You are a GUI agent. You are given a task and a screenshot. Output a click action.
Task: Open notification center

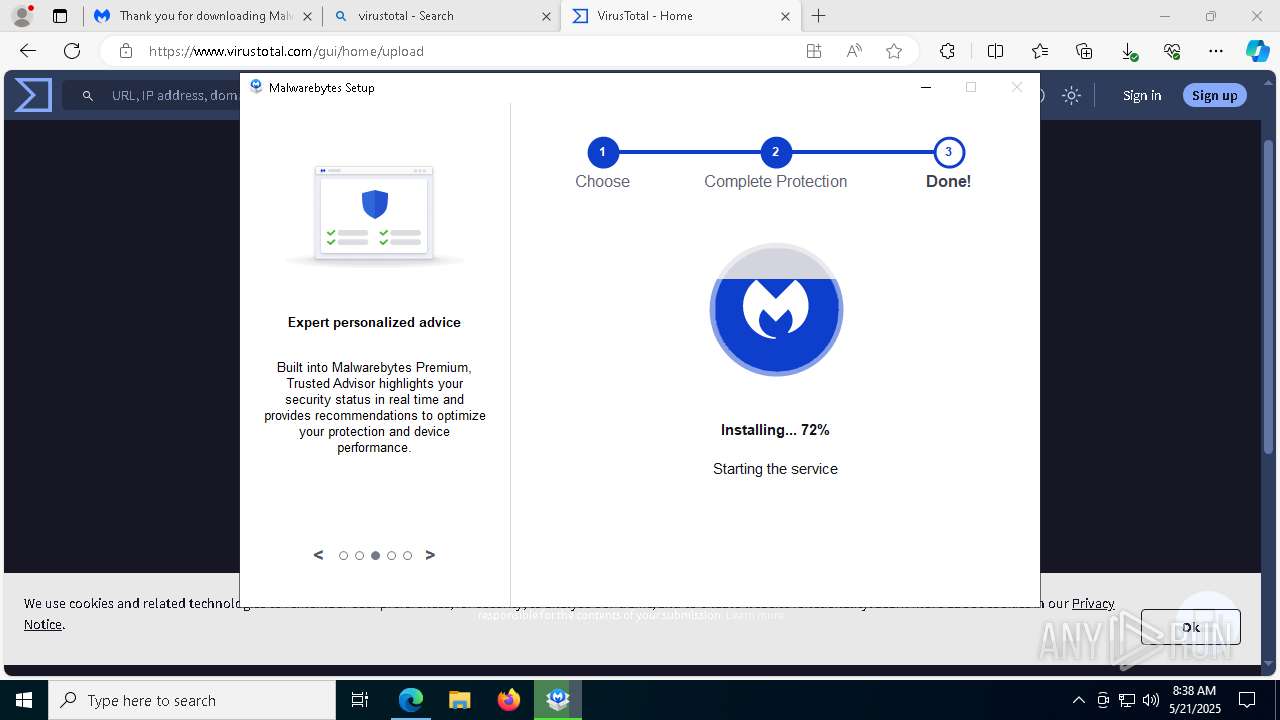coord(1248,700)
